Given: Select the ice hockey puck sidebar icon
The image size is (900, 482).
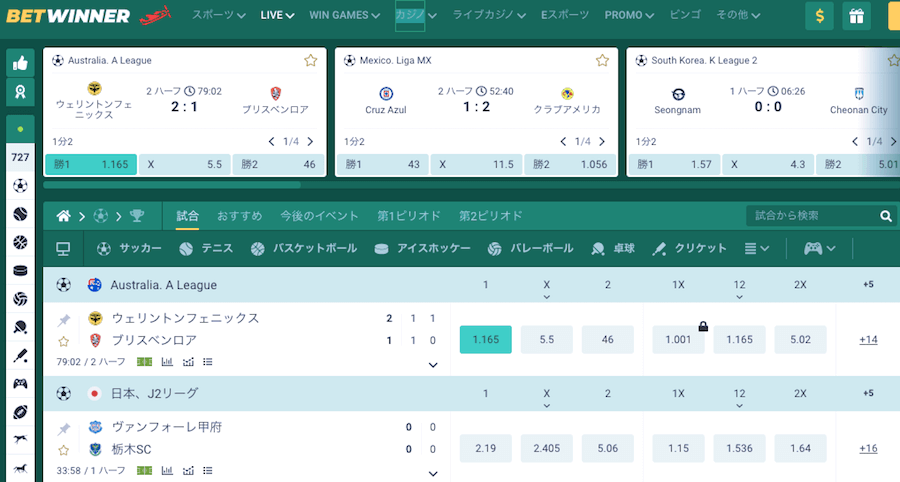Looking at the screenshot, I should 20,270.
